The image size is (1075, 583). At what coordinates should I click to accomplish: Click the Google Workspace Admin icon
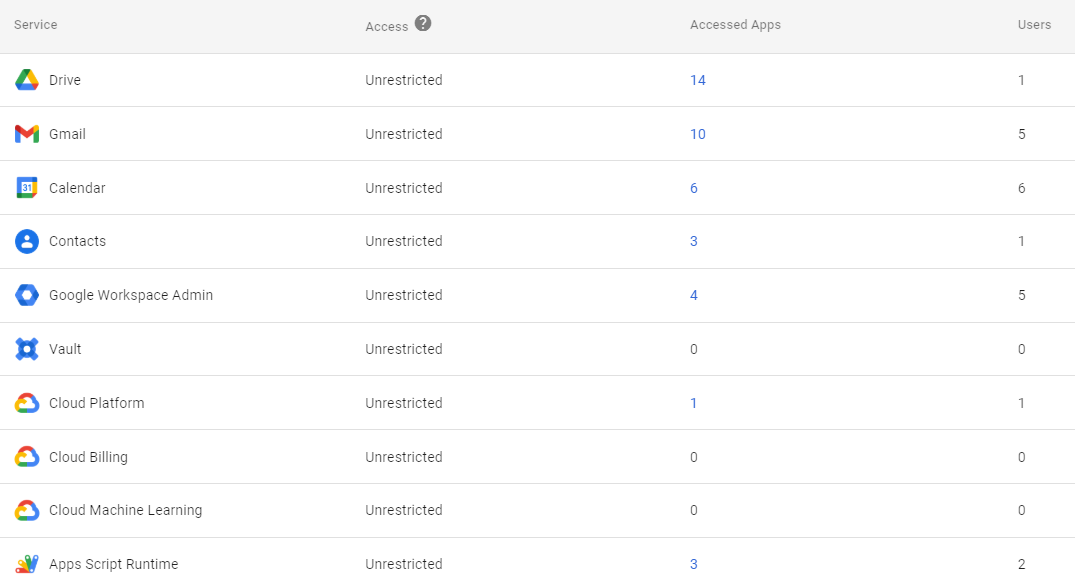coord(26,295)
